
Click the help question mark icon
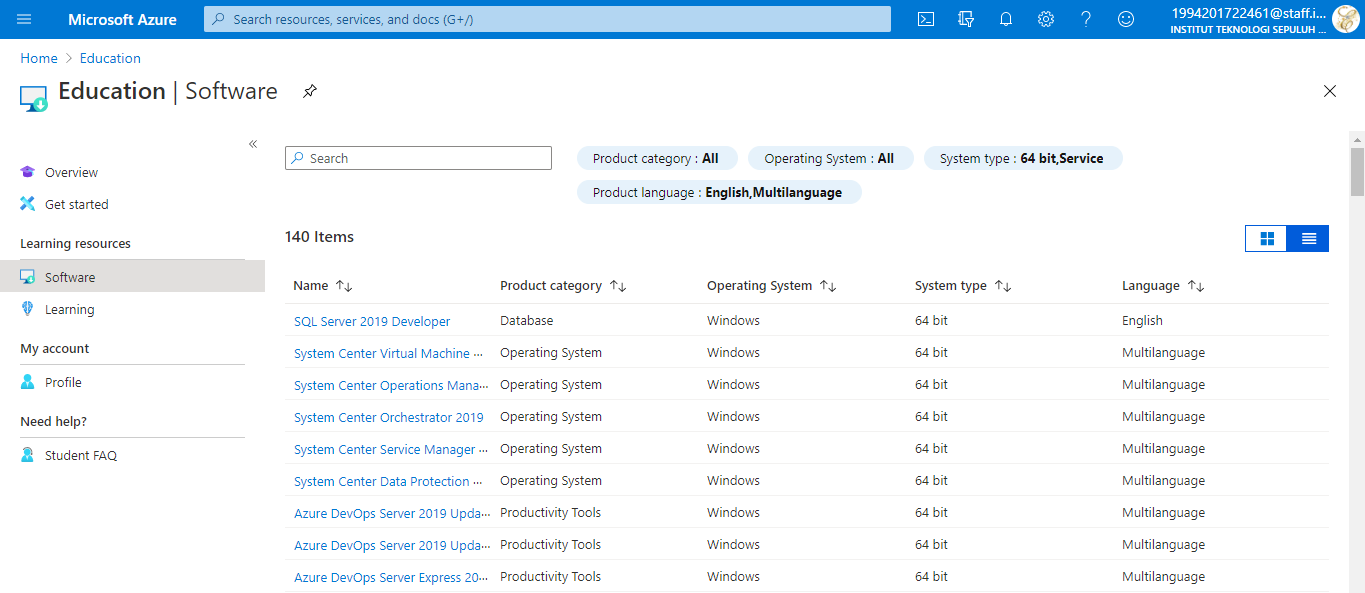[1086, 19]
